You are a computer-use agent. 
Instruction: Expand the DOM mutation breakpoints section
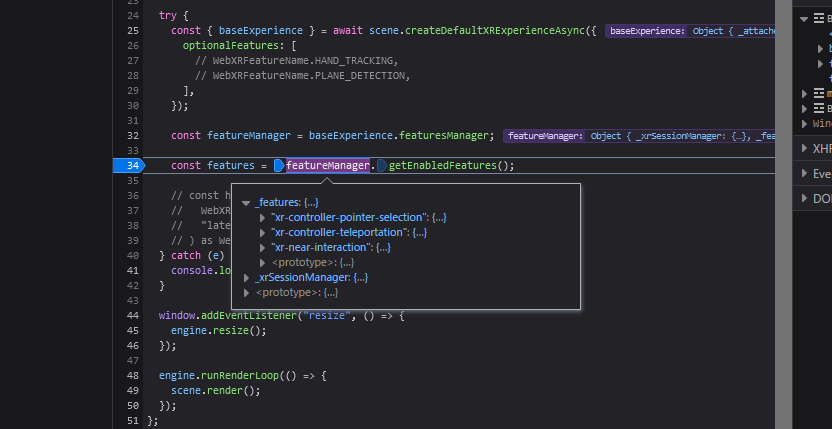(x=804, y=199)
